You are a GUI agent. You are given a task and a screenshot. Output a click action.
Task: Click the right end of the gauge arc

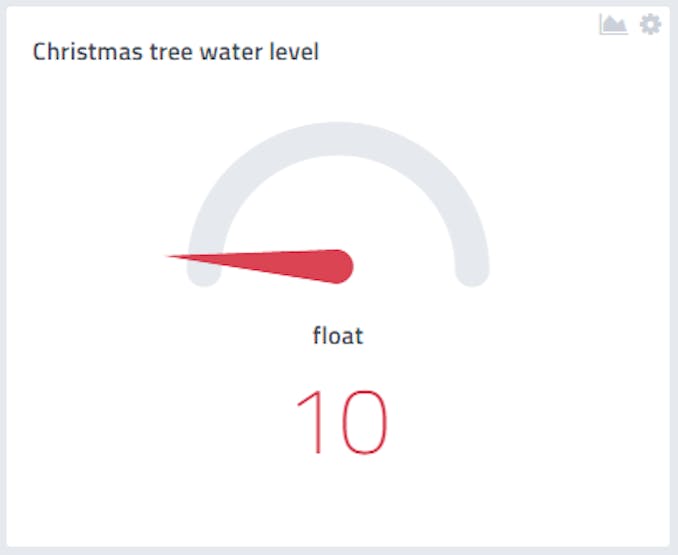(472, 270)
